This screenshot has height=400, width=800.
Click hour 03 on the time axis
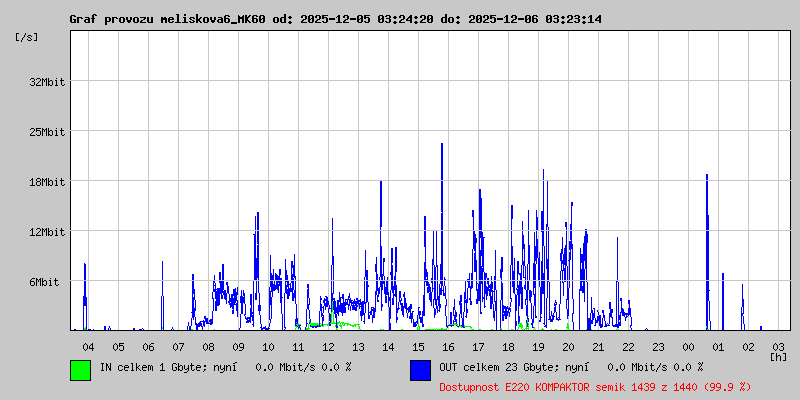point(778,346)
